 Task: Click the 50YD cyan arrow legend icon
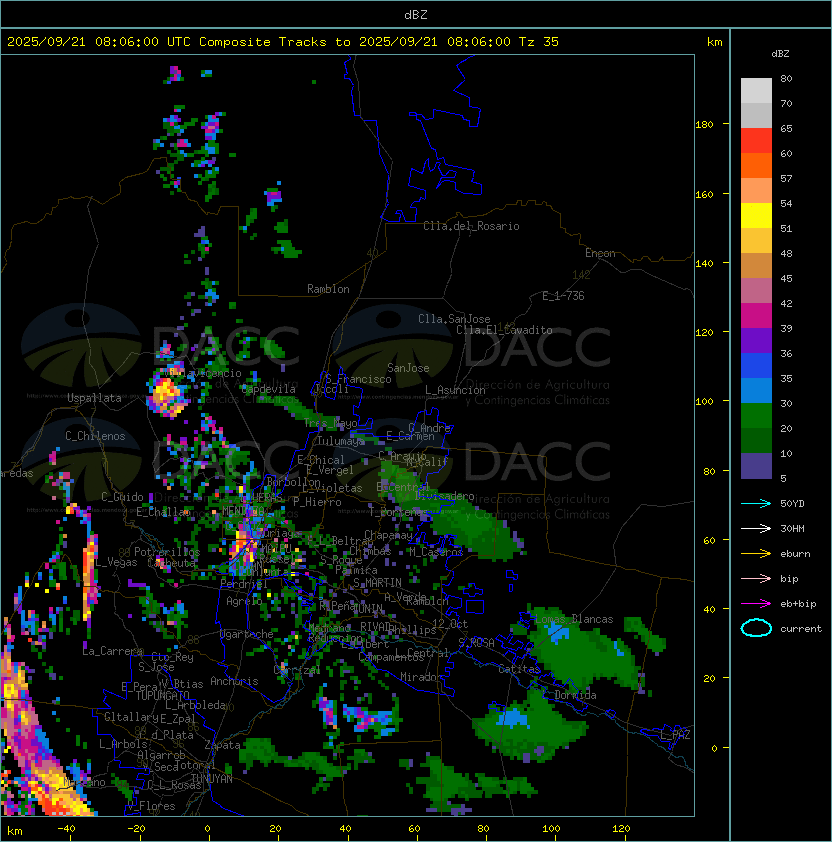[756, 504]
